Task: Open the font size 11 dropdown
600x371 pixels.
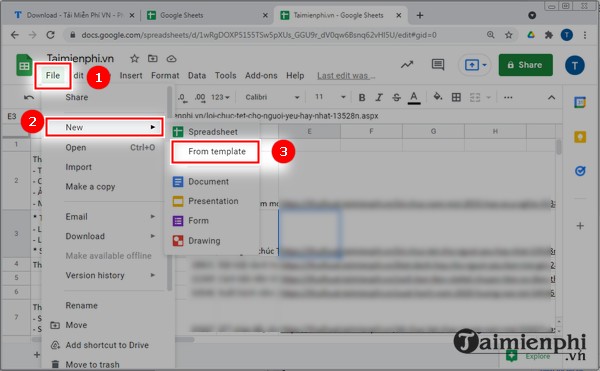Action: 330,97
